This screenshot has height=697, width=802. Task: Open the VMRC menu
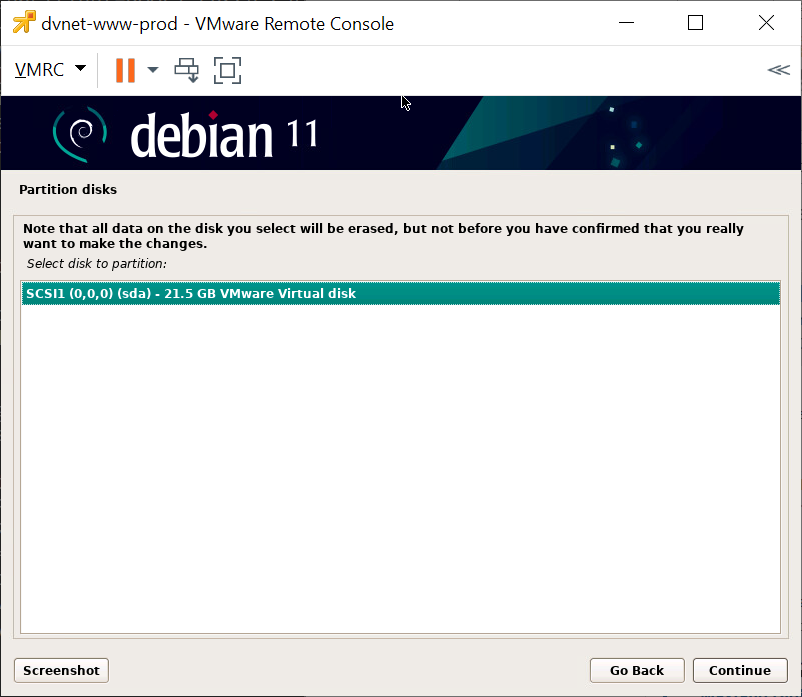pyautogui.click(x=40, y=70)
